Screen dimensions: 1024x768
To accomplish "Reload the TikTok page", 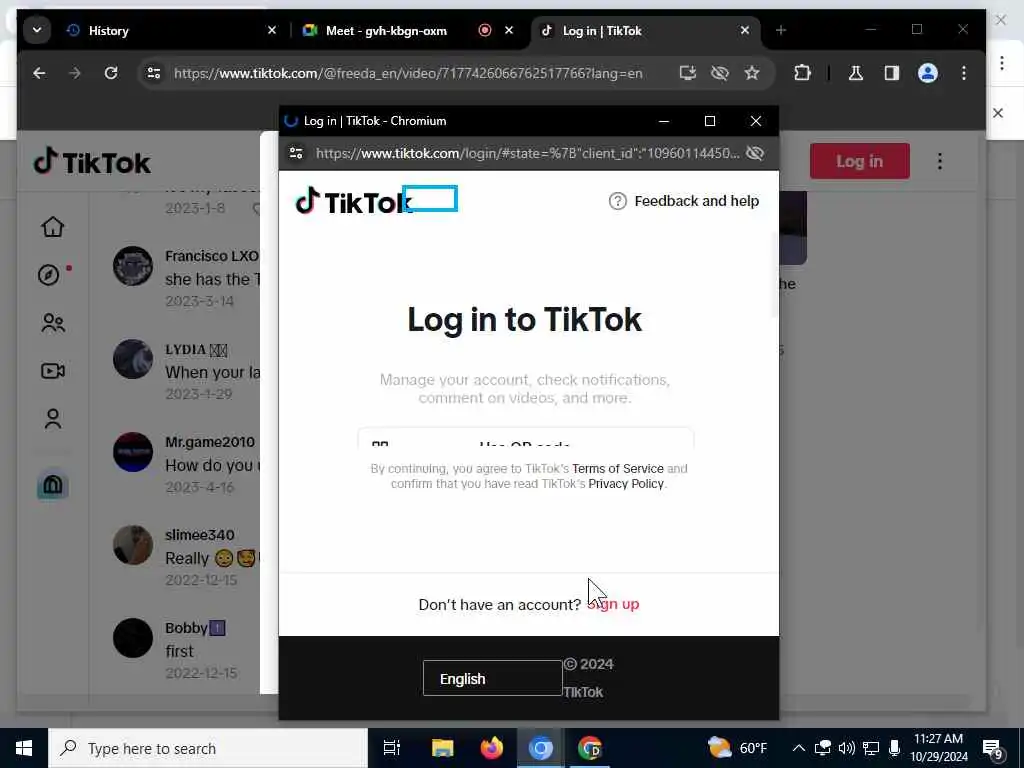I will coord(111,73).
